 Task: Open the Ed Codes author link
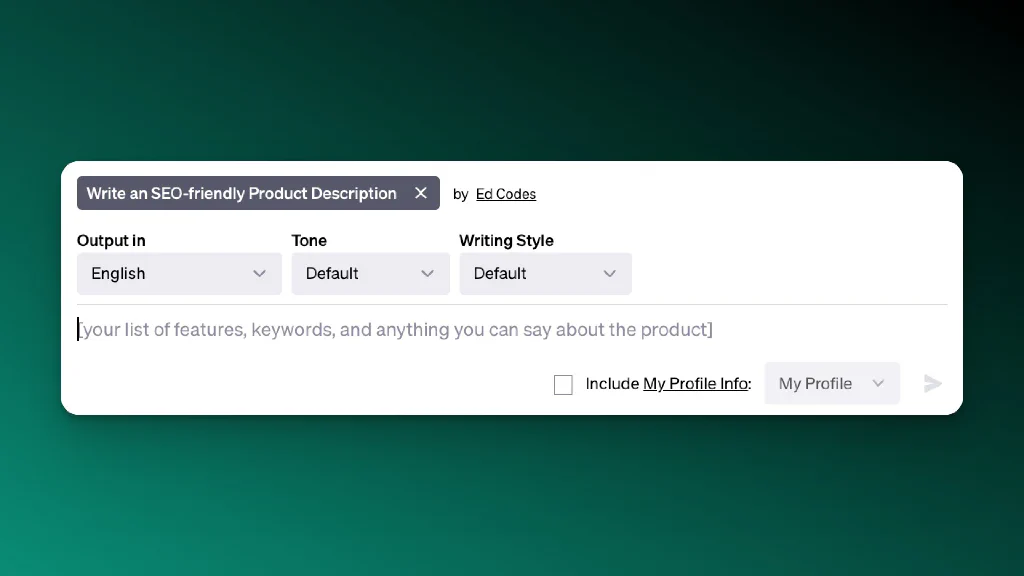(x=505, y=194)
